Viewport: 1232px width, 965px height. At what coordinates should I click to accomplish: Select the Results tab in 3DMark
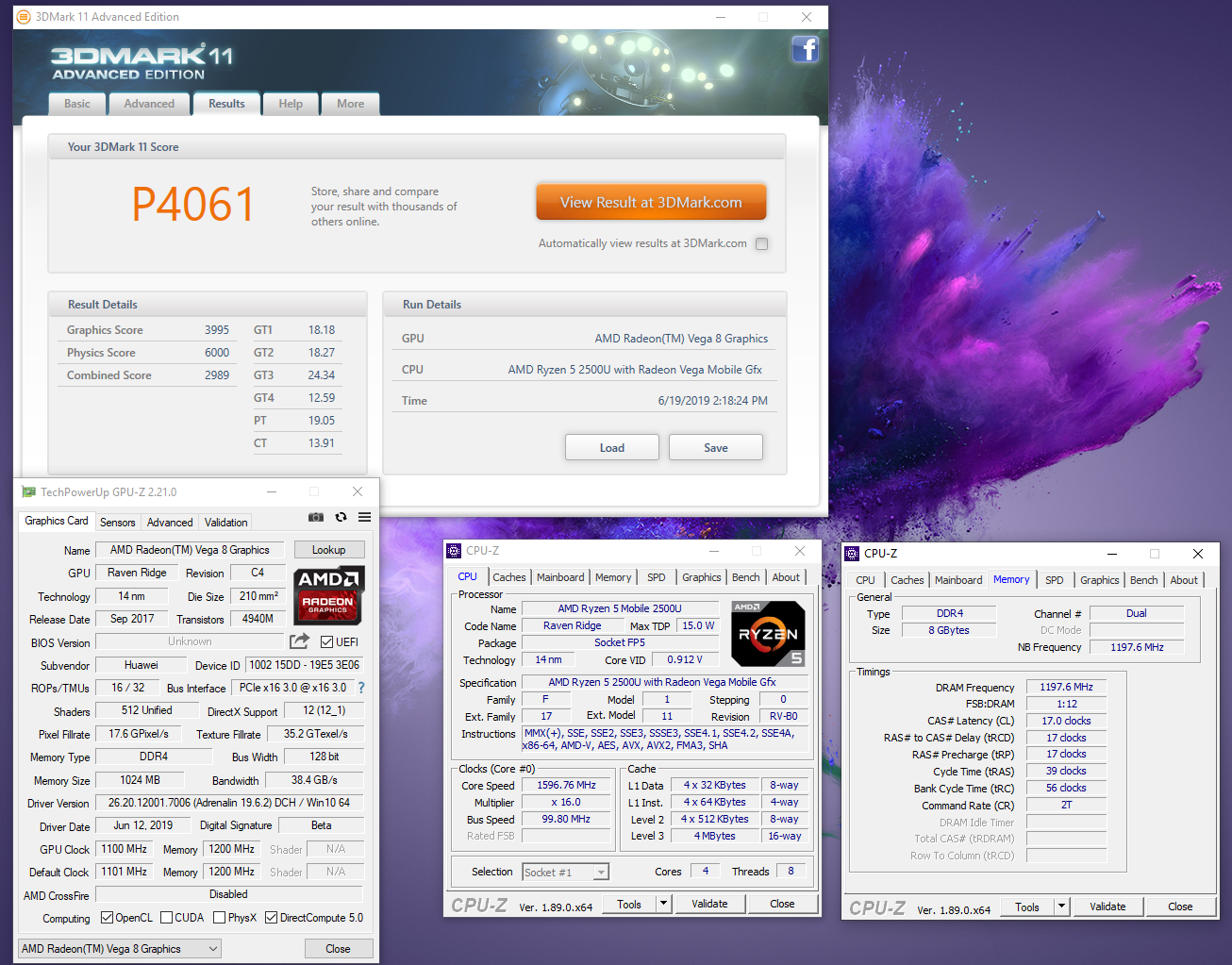click(x=226, y=104)
